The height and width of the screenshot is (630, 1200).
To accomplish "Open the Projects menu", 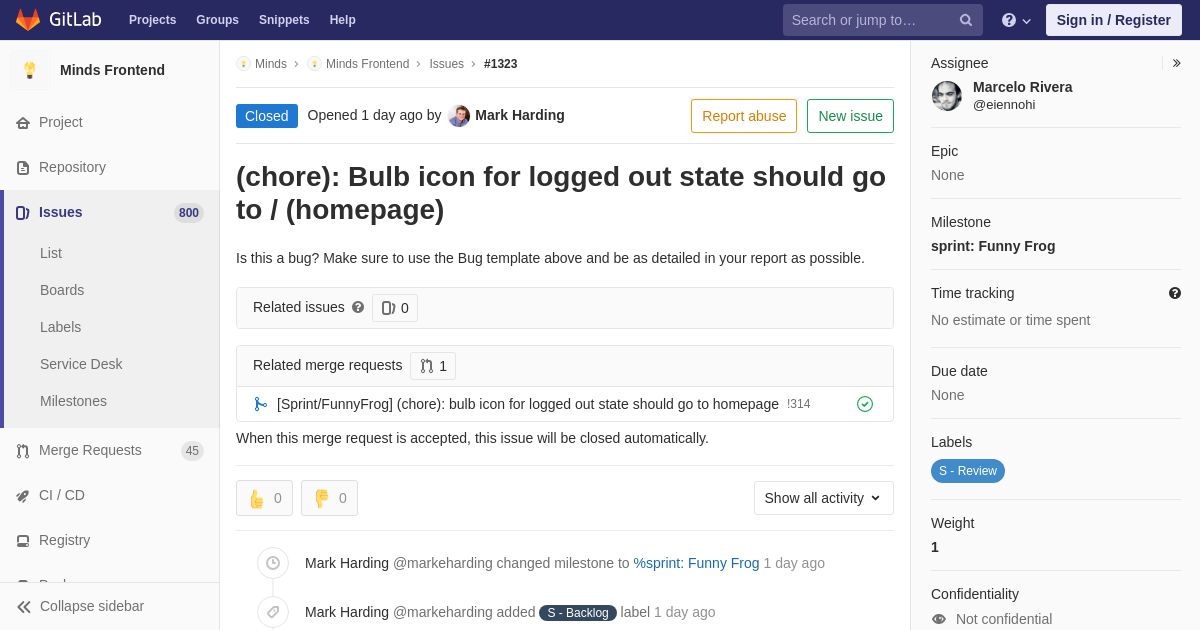I will (152, 20).
